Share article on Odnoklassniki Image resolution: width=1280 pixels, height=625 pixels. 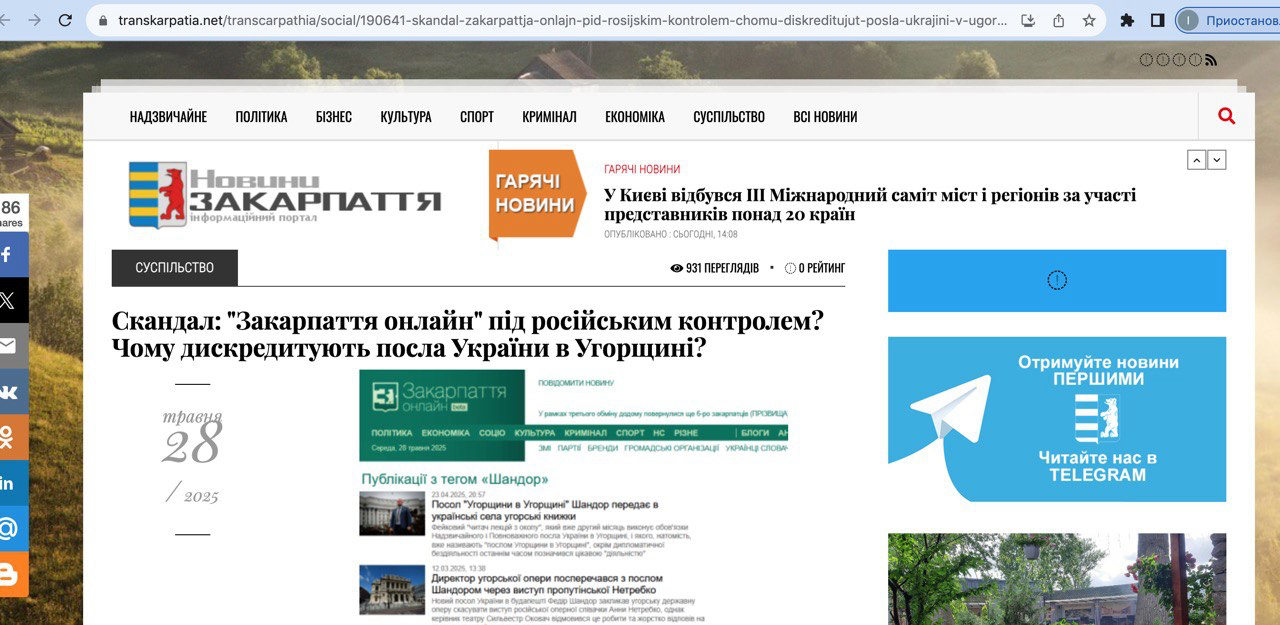14,437
